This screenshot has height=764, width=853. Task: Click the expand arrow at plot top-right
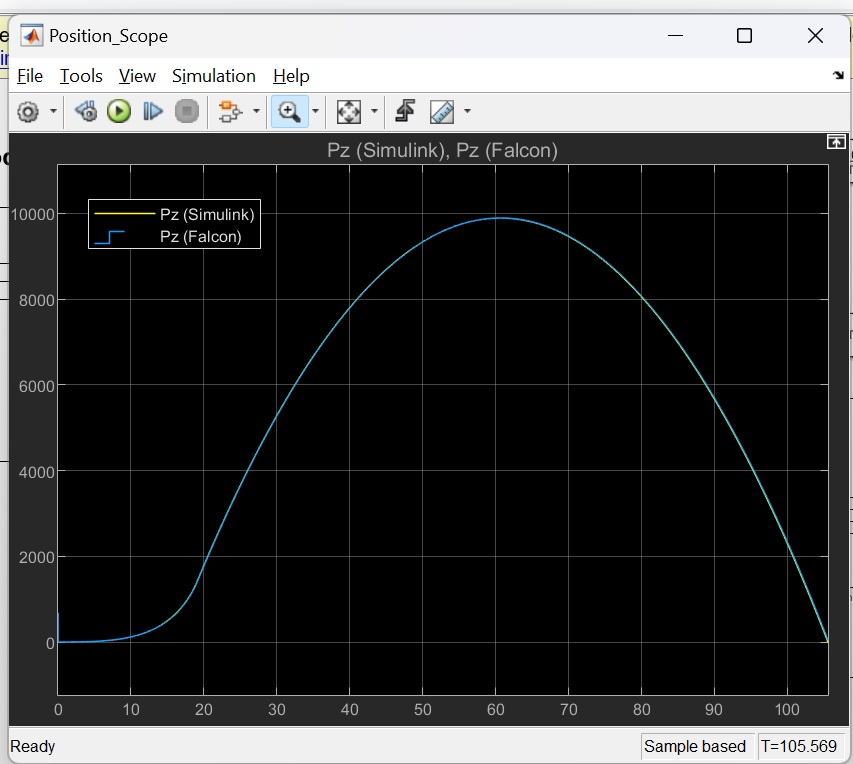(x=836, y=141)
